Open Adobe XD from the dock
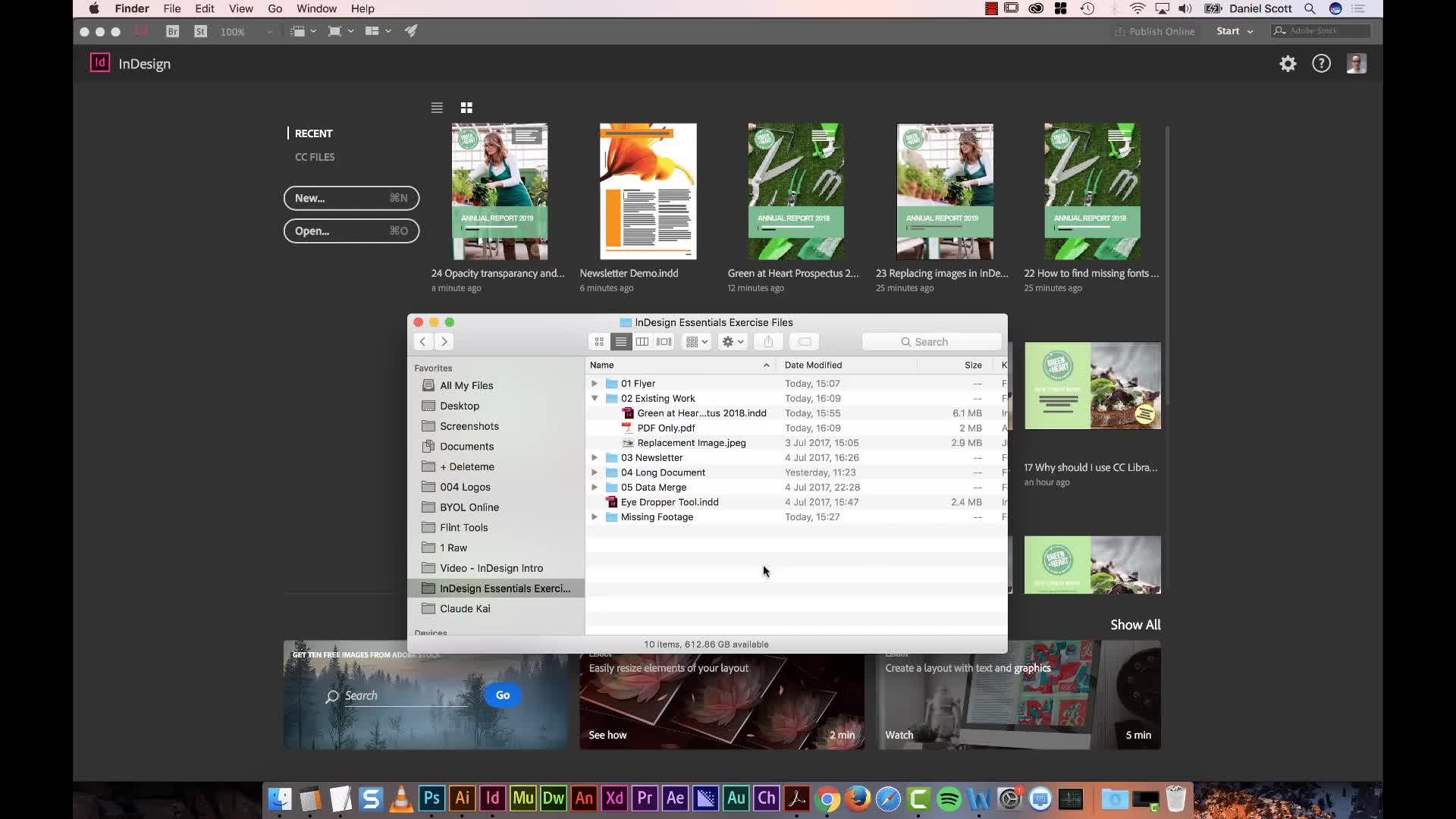1456x819 pixels. coord(614,799)
